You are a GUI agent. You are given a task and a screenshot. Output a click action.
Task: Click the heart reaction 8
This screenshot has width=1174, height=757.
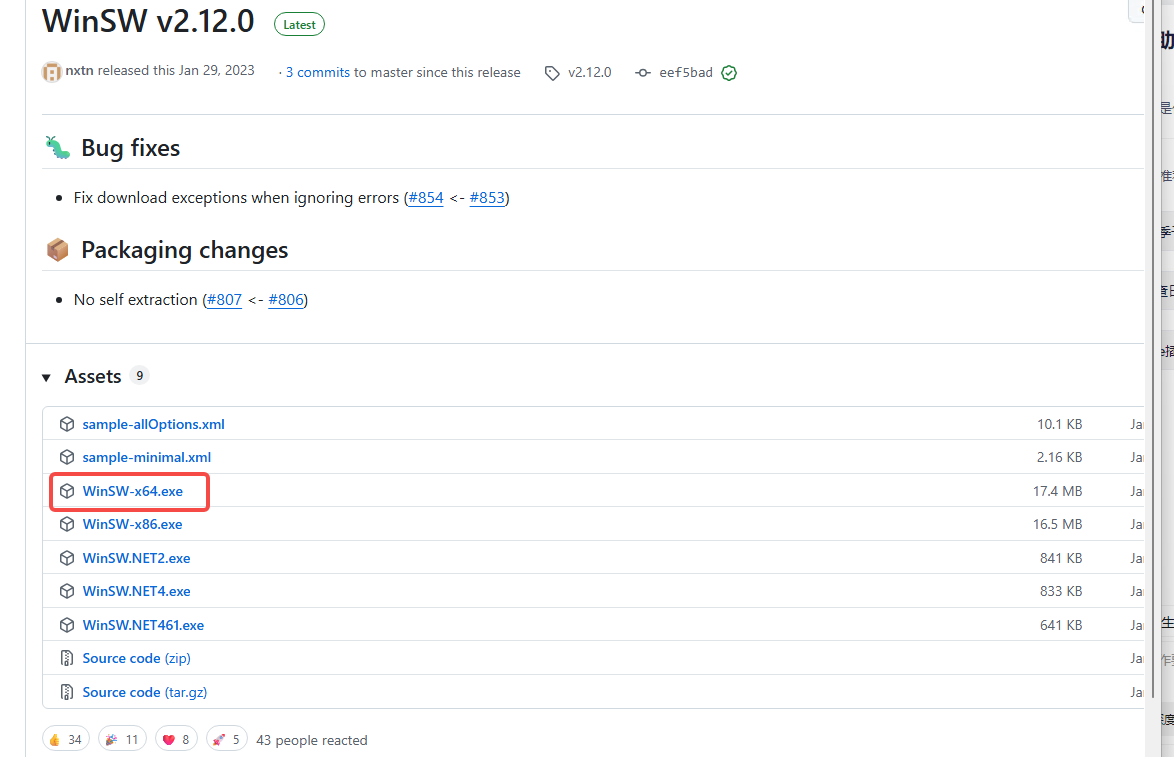pos(177,740)
